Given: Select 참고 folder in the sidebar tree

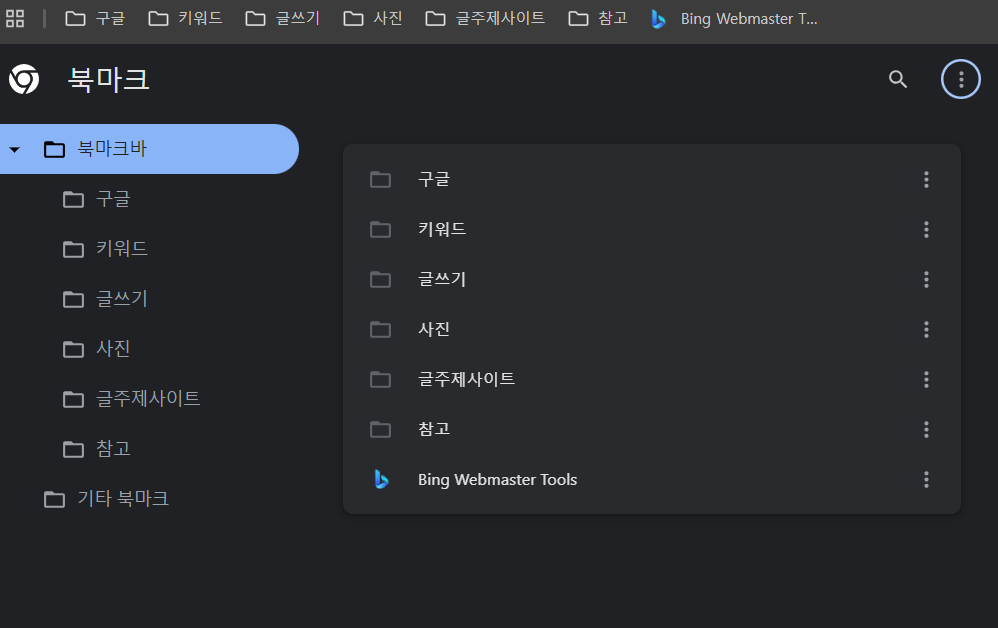Looking at the screenshot, I should click(x=97, y=449).
